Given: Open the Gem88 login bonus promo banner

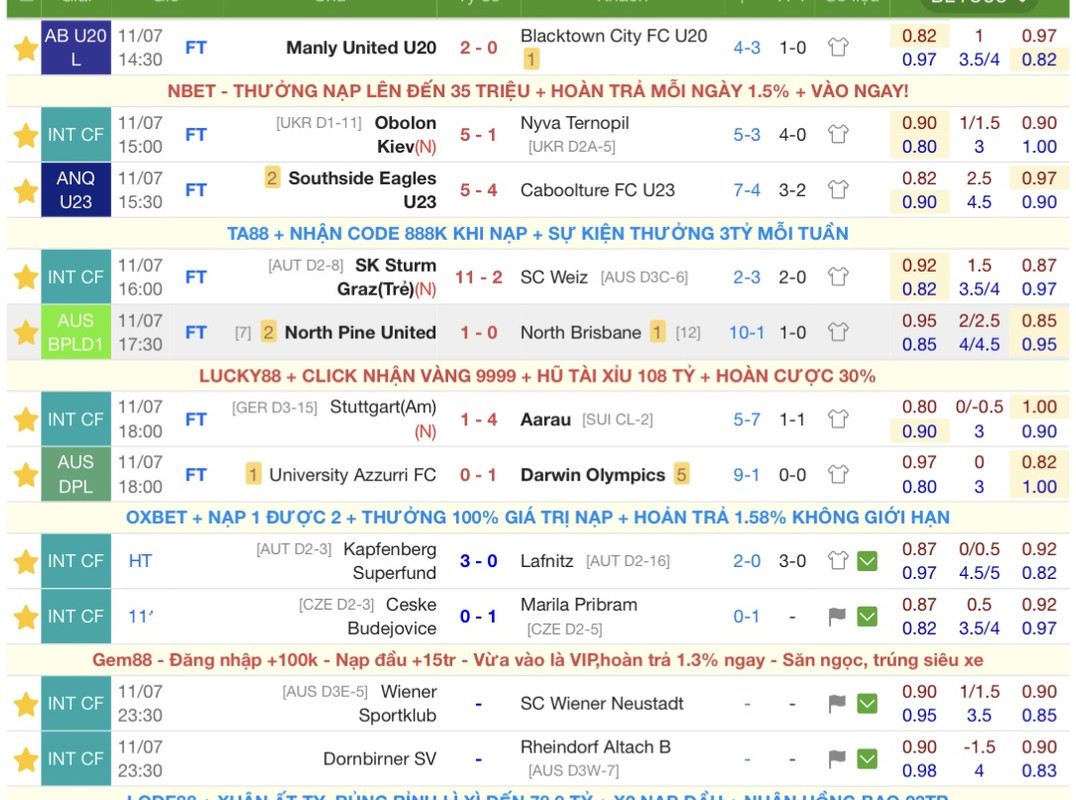Looking at the screenshot, I should pyautogui.click(x=538, y=660).
